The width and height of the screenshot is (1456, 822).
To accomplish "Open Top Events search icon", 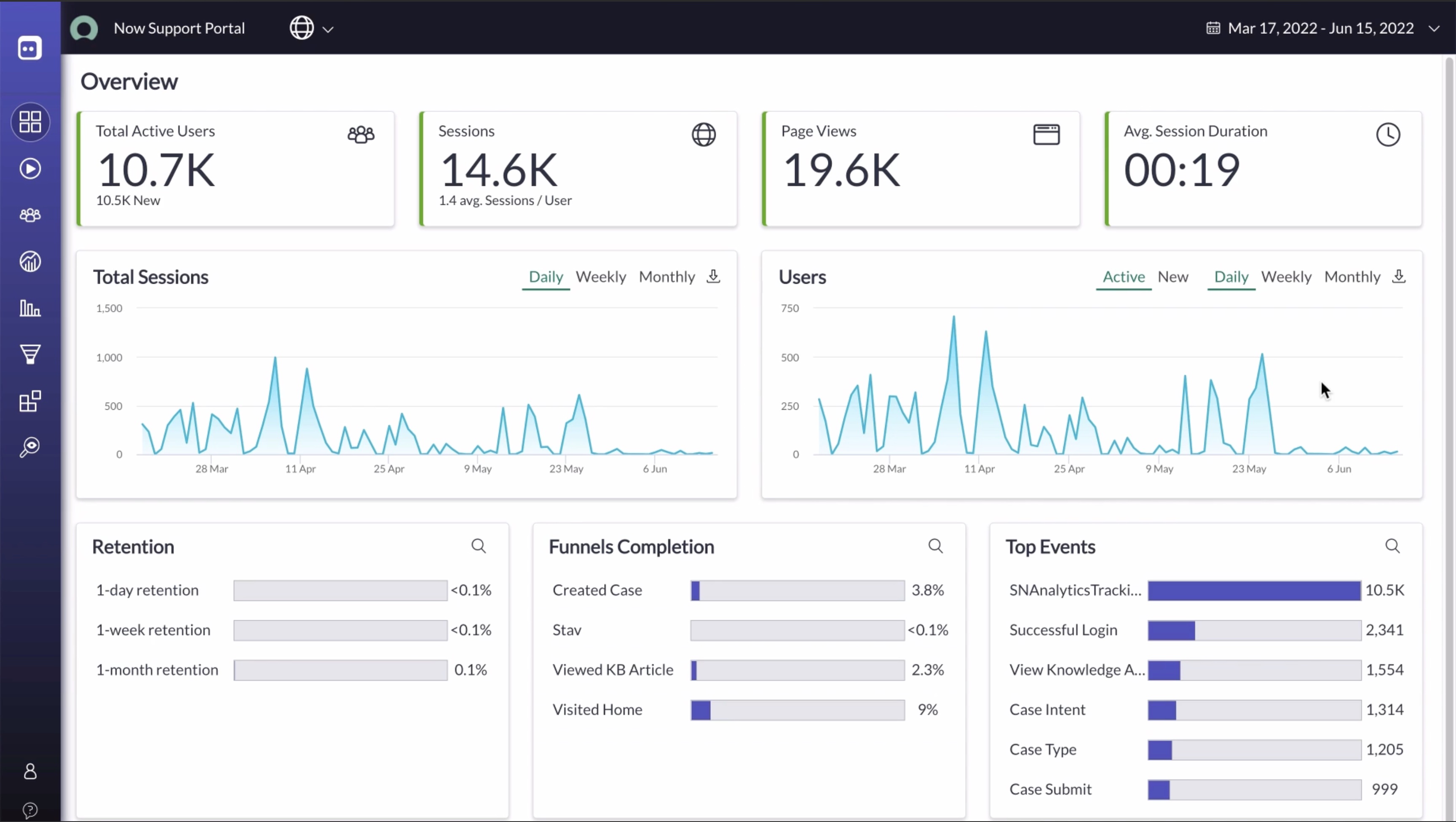I will point(1392,546).
